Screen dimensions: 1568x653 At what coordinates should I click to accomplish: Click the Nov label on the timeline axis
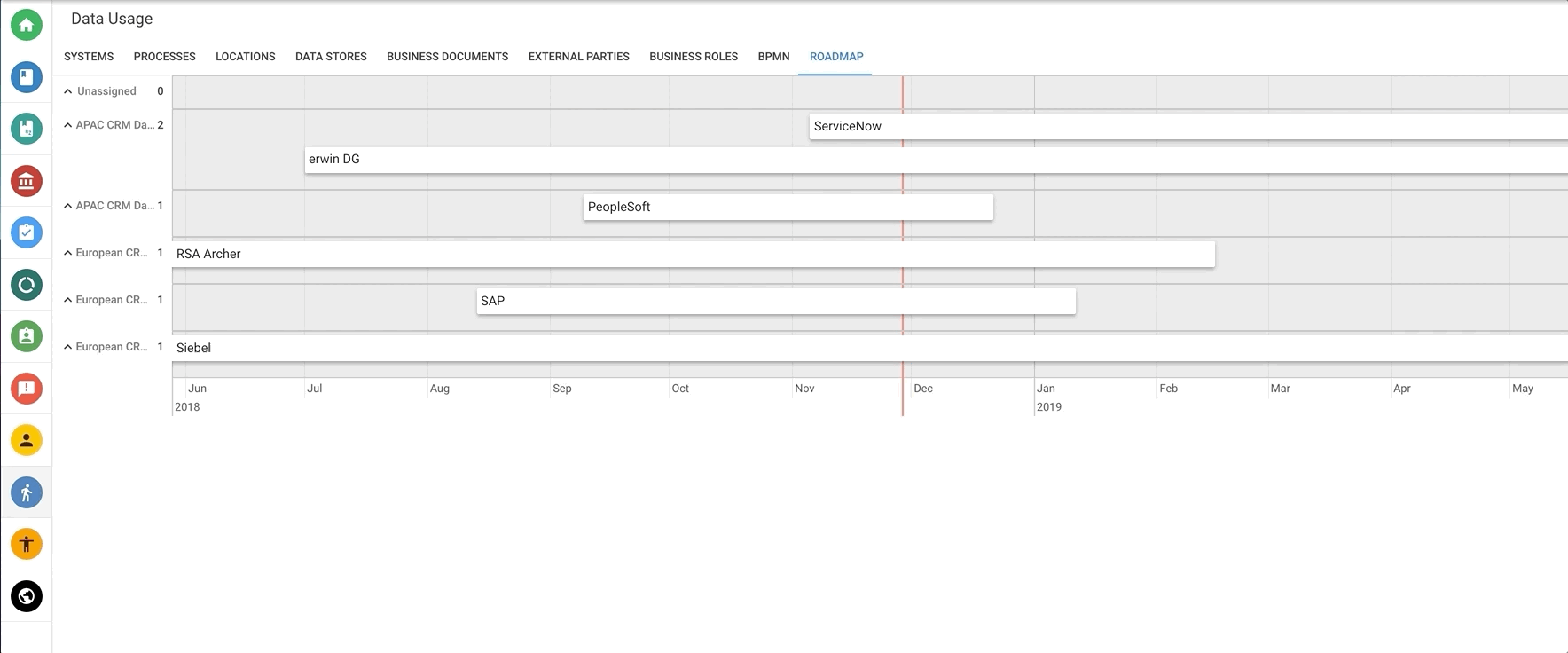[804, 389]
